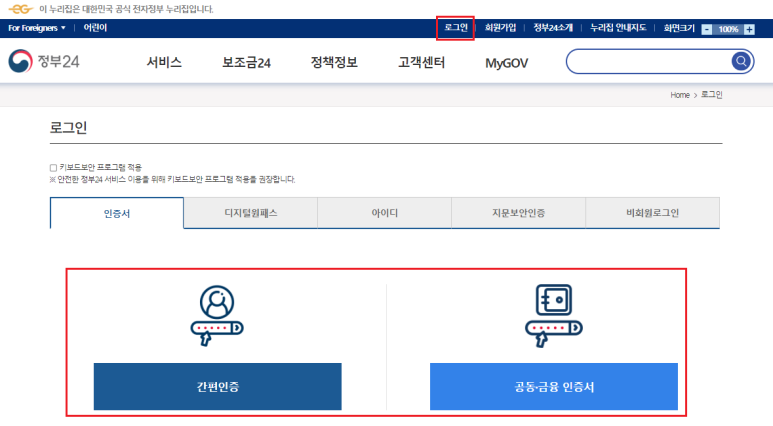Open the For Foreigners dropdown
This screenshot has width=773, height=426.
click(x=36, y=28)
